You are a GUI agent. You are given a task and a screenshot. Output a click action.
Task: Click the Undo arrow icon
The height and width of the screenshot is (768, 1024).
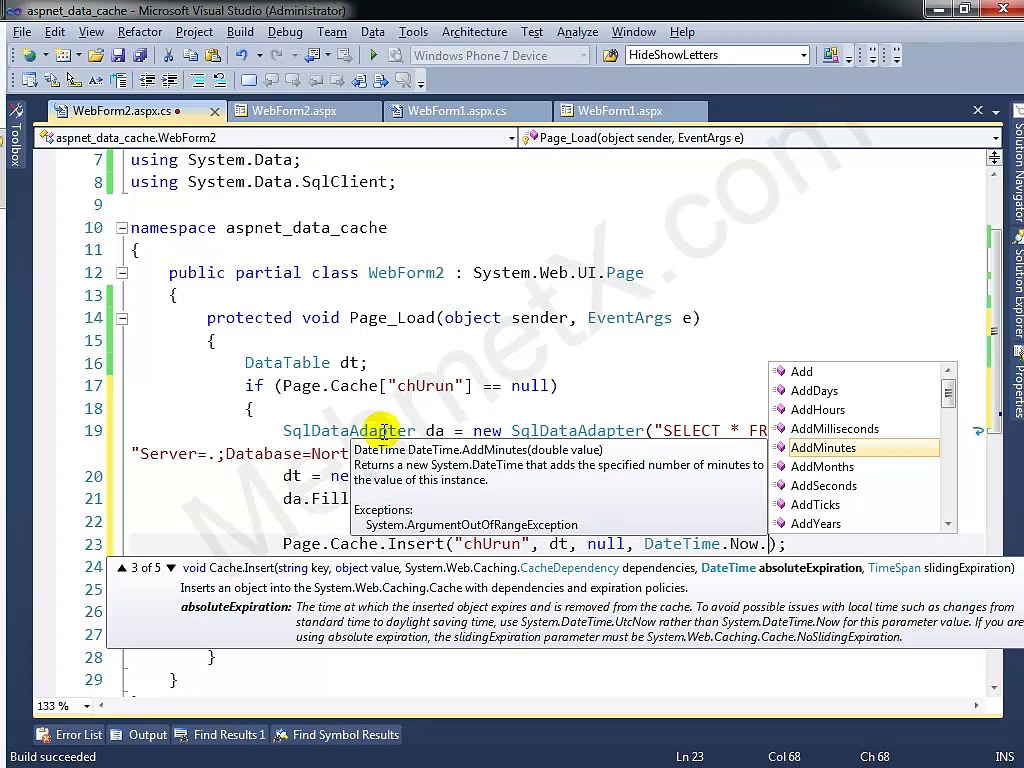tap(242, 56)
